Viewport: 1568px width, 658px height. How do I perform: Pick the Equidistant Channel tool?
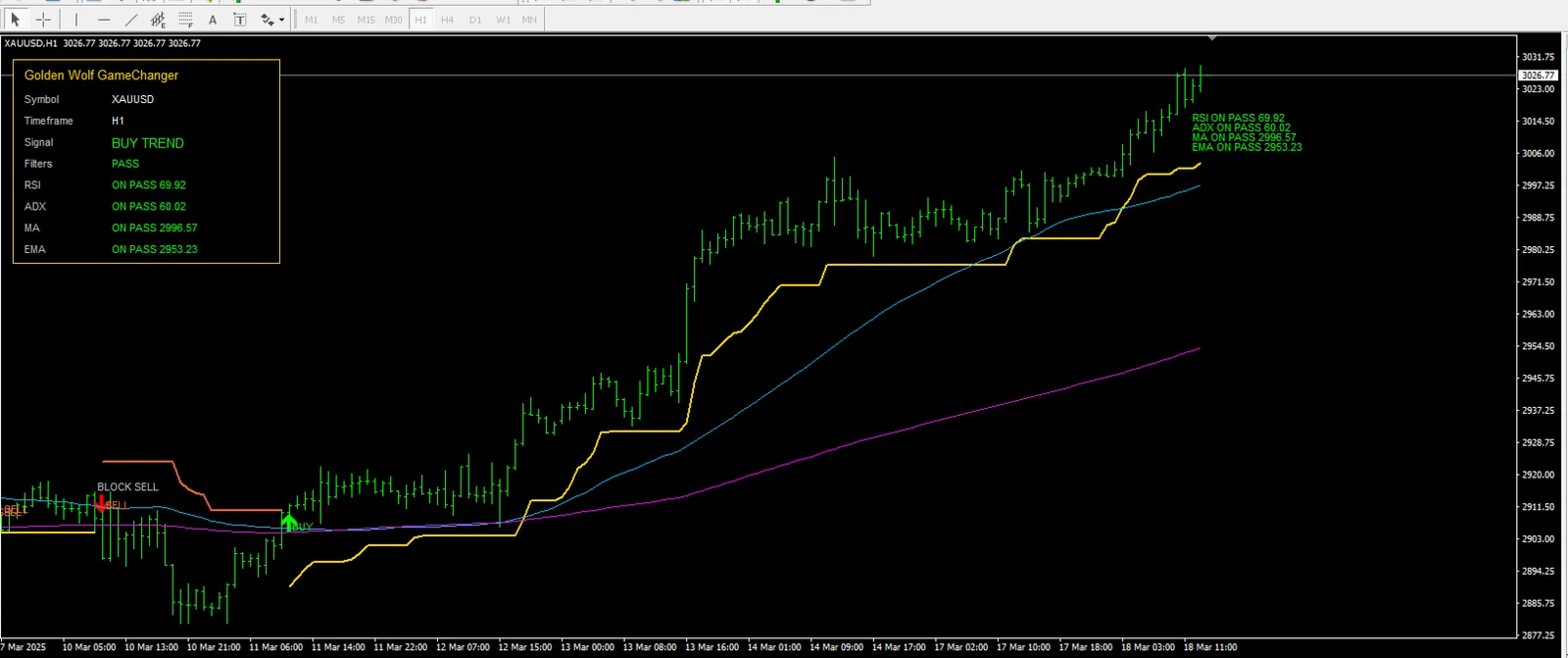coord(159,20)
